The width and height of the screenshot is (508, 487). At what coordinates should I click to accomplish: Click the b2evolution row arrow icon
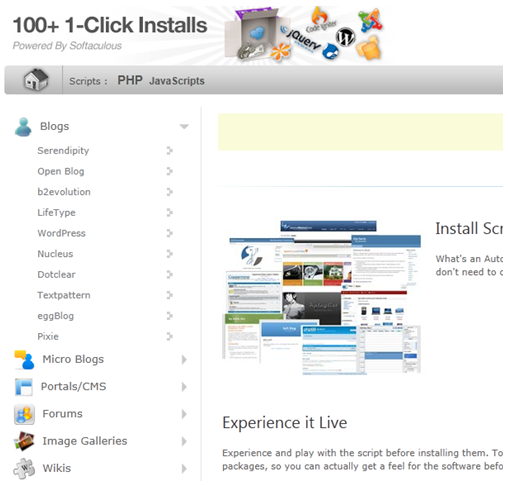[x=170, y=192]
